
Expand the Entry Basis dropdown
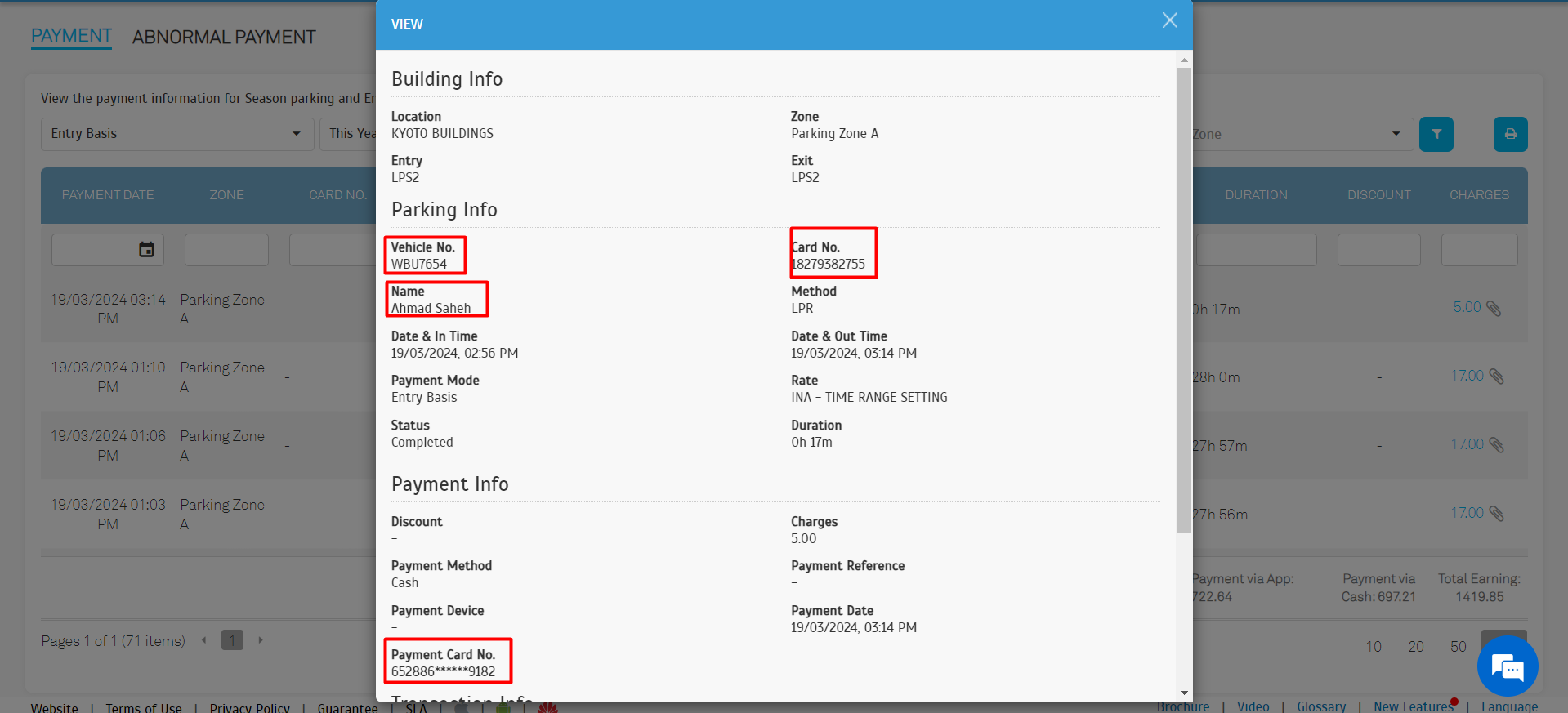click(176, 134)
